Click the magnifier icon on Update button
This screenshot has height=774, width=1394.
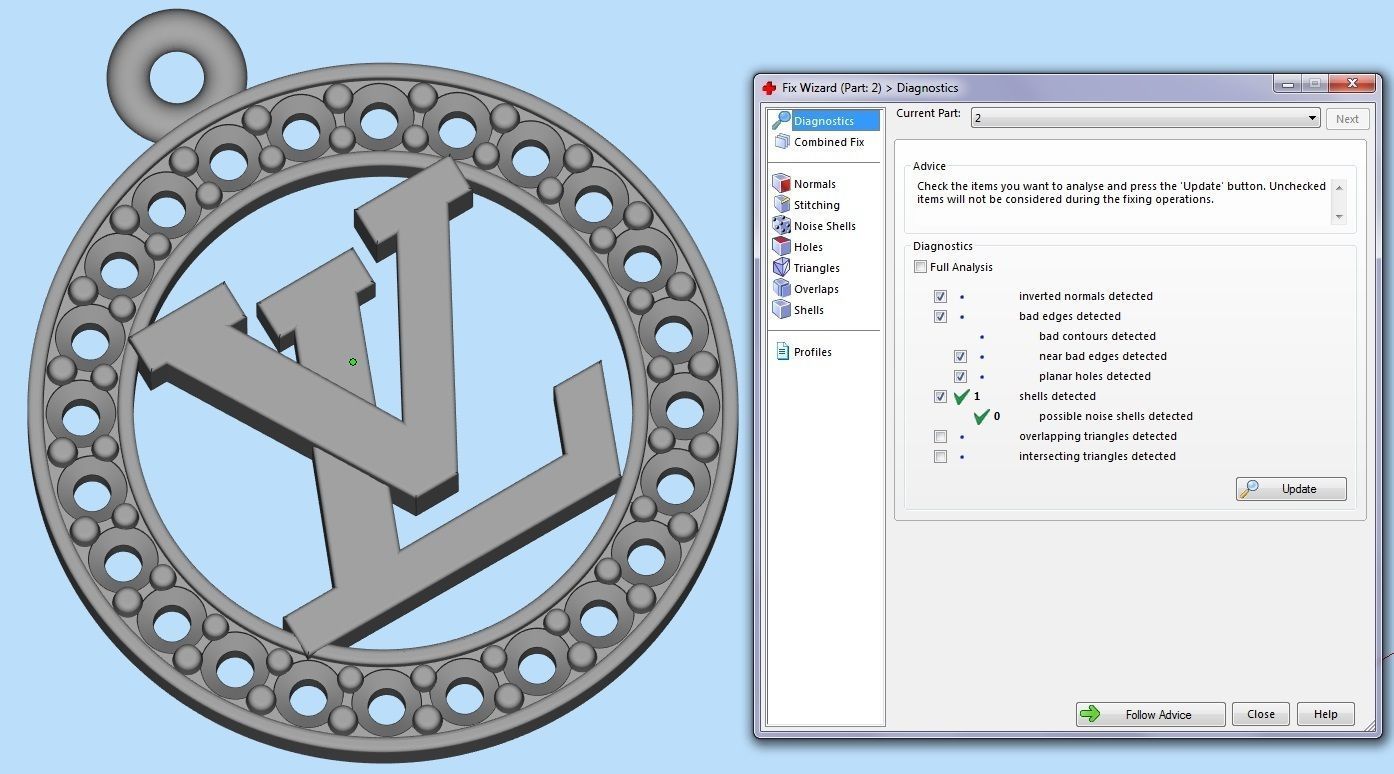(1249, 489)
